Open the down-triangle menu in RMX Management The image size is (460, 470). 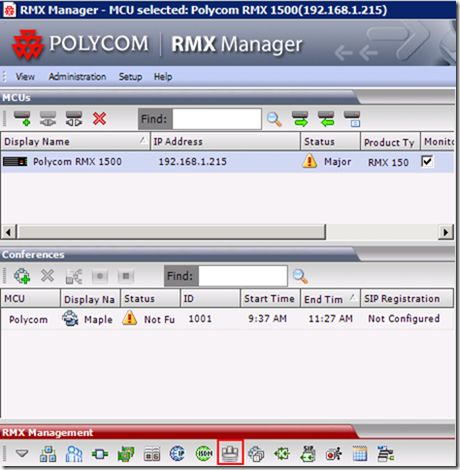(x=22, y=453)
